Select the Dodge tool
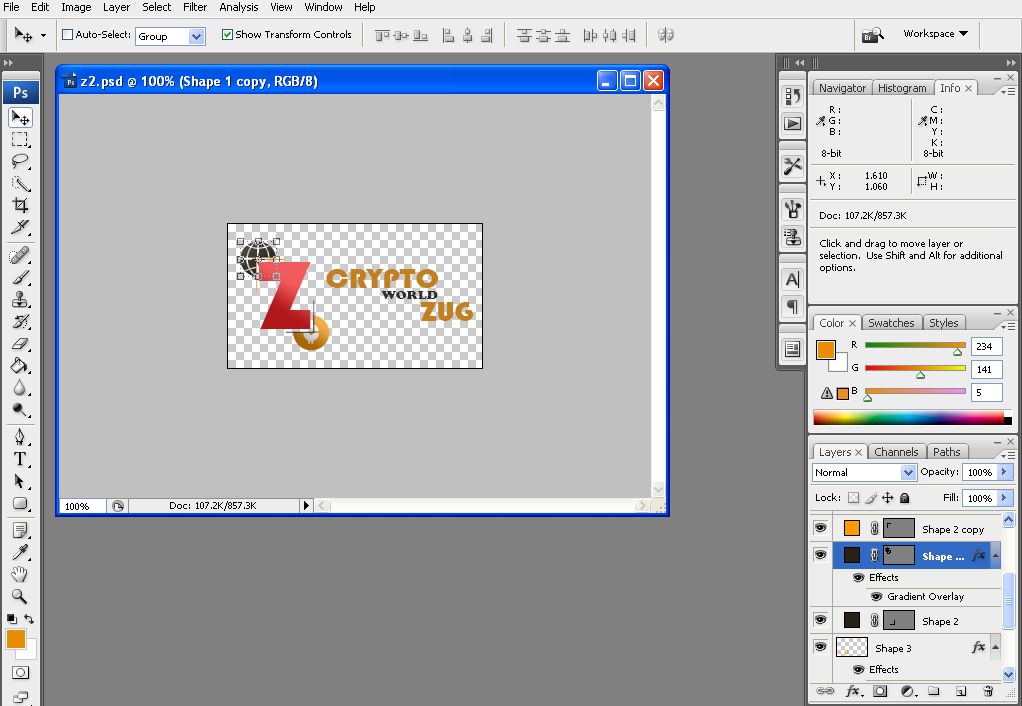Image resolution: width=1022 pixels, height=706 pixels. [x=20, y=409]
